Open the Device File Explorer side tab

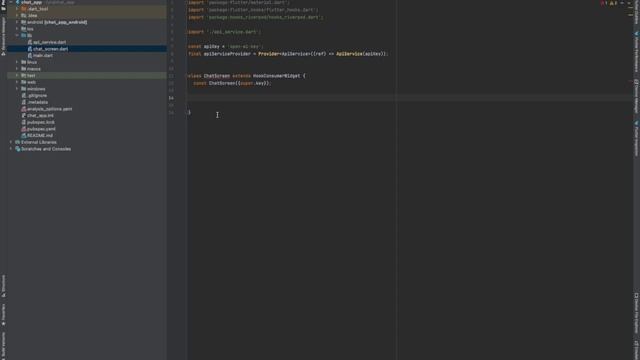tap(636, 313)
